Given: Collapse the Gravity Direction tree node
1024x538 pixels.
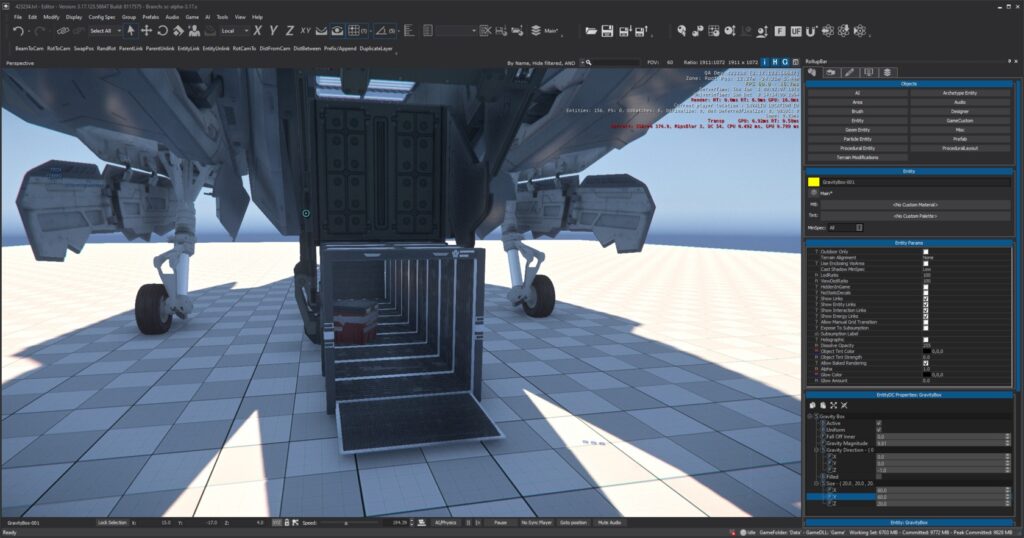Looking at the screenshot, I should coord(816,450).
